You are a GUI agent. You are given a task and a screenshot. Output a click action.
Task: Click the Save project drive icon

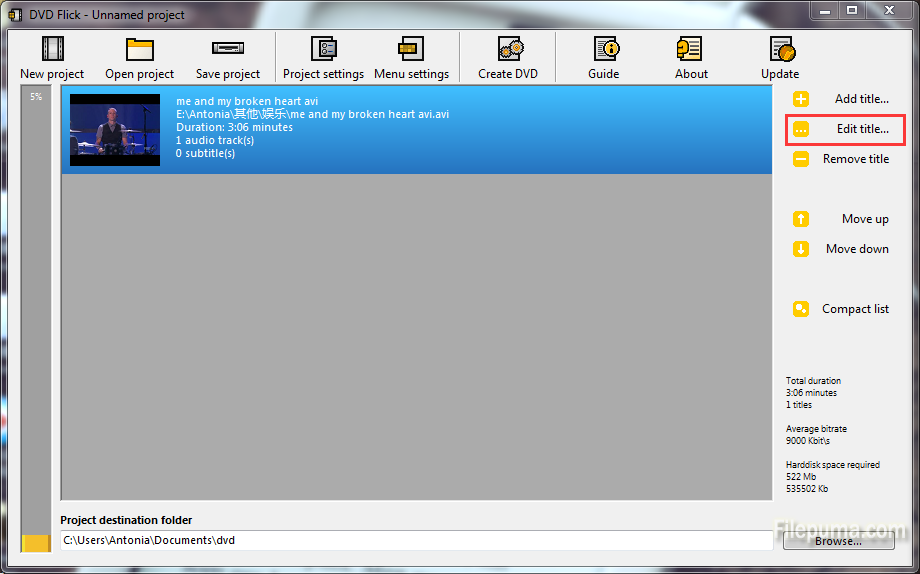click(227, 49)
